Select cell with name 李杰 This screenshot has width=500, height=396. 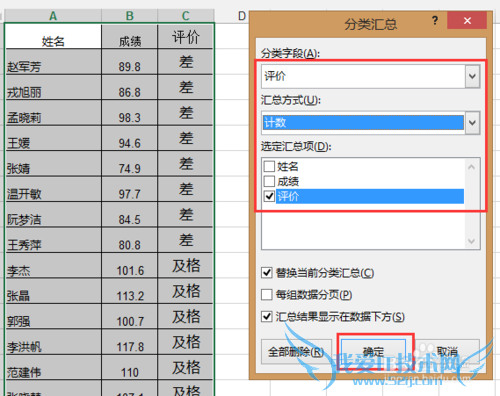[53, 265]
